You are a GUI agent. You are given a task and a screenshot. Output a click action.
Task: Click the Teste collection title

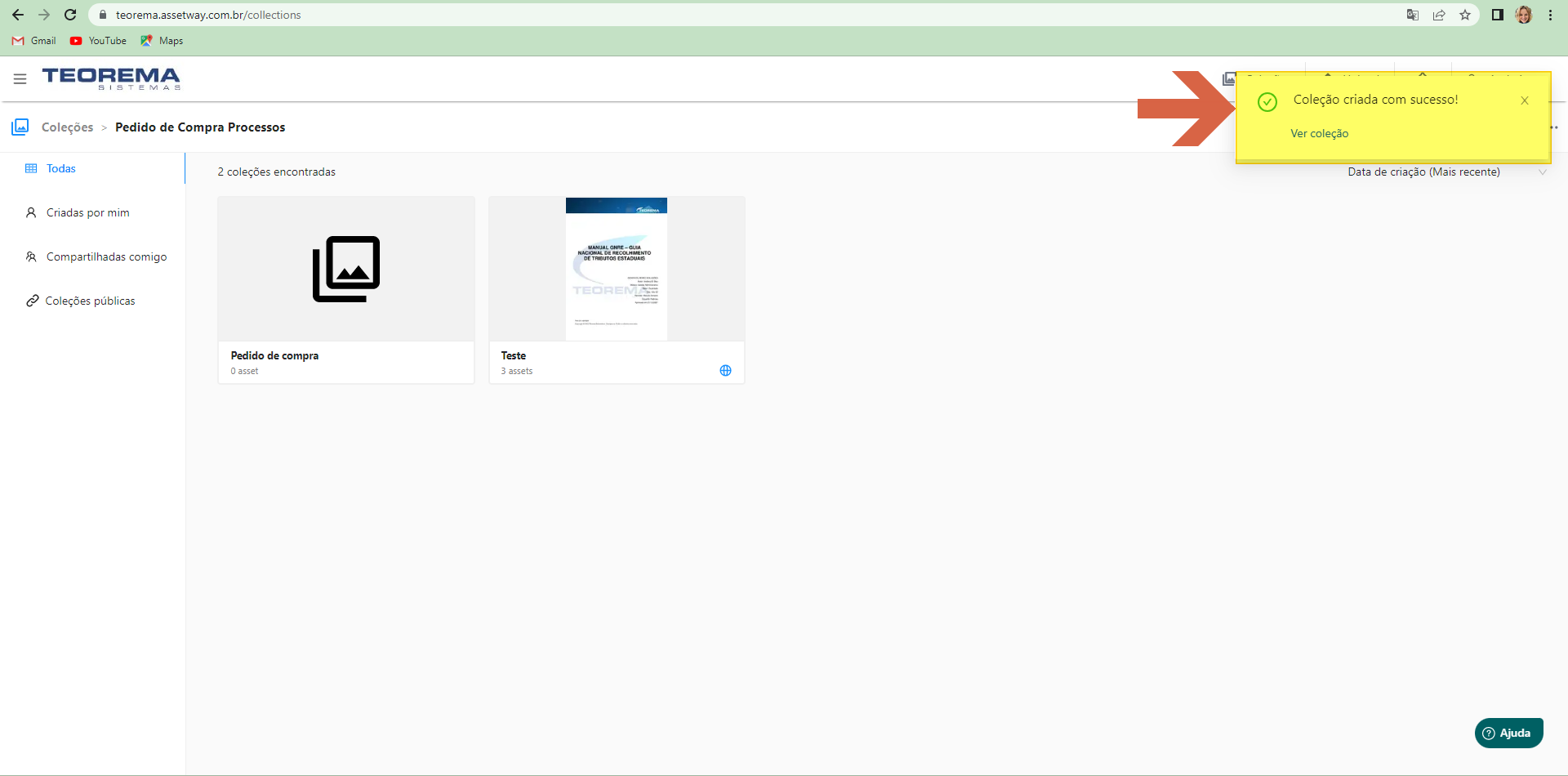tap(514, 355)
